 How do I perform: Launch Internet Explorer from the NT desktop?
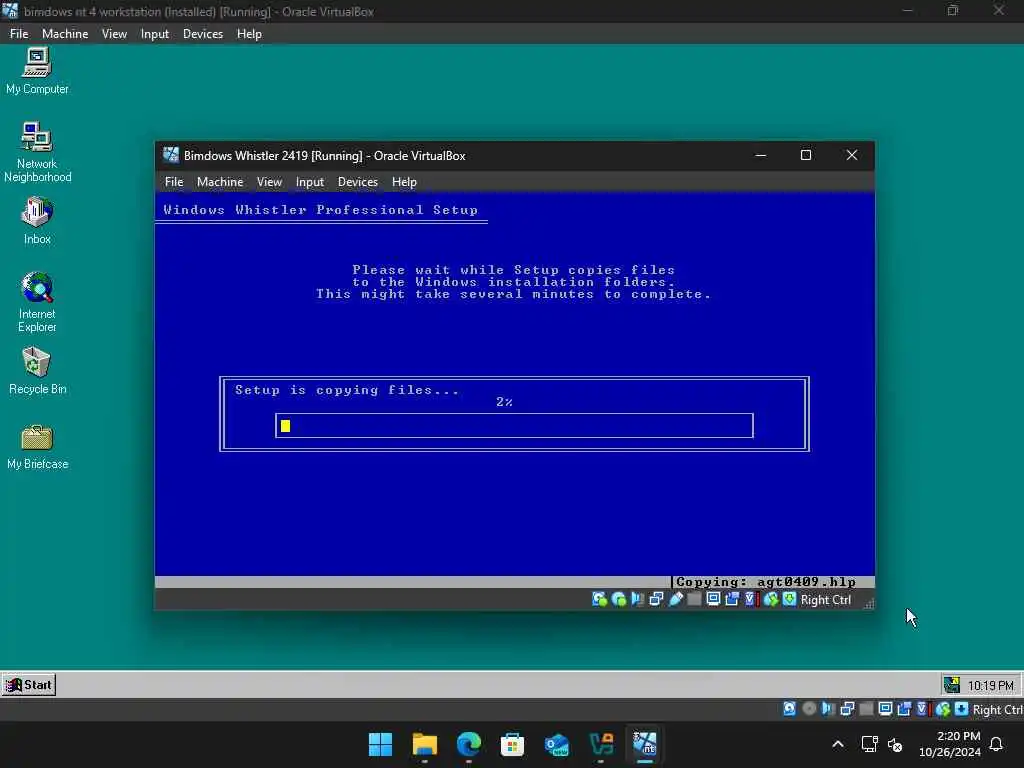coord(37,302)
